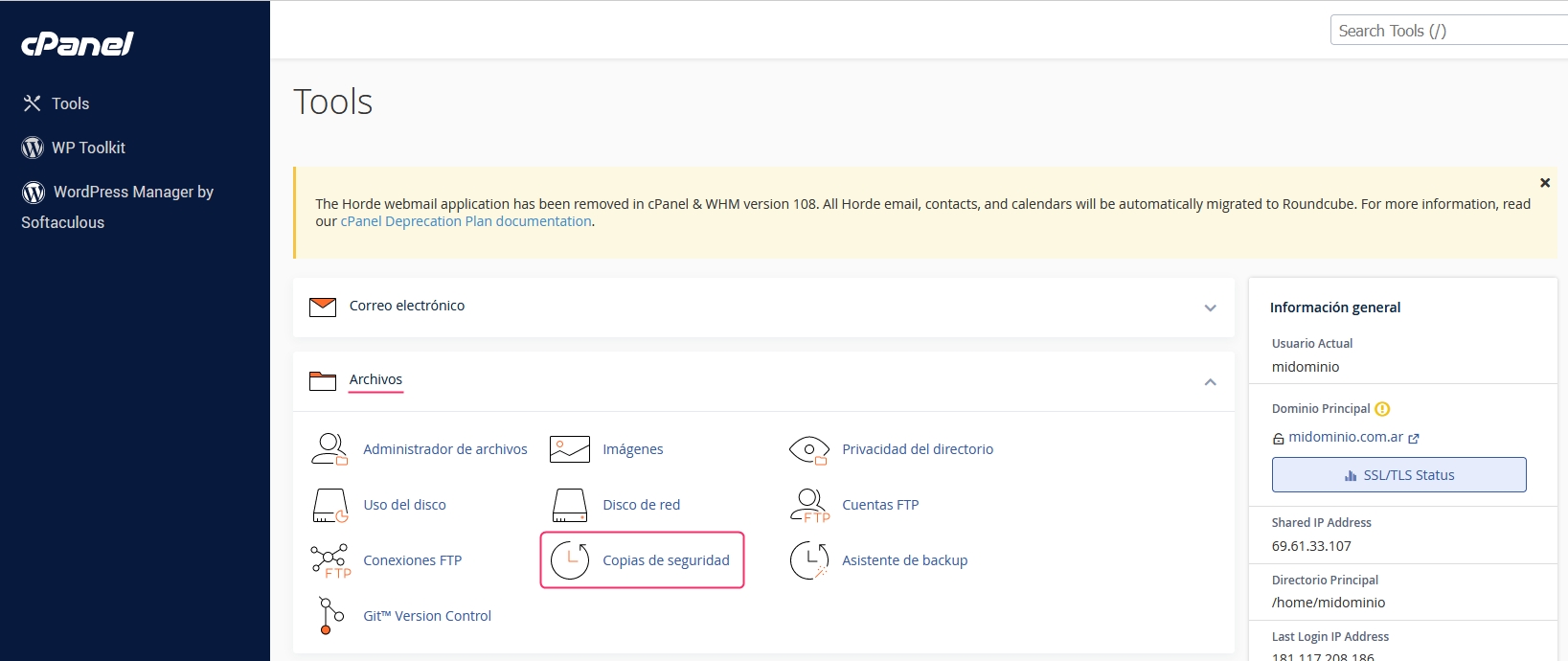Click the Git Version Control icon
Image resolution: width=1568 pixels, height=661 pixels.
click(x=330, y=616)
